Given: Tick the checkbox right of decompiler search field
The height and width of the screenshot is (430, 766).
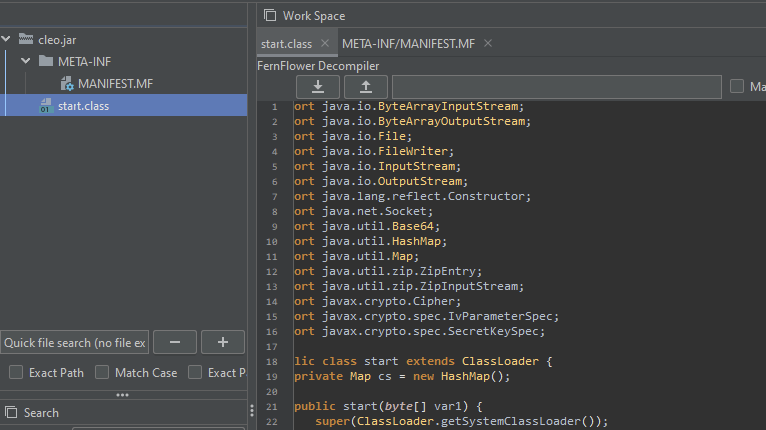Looking at the screenshot, I should 737,87.
